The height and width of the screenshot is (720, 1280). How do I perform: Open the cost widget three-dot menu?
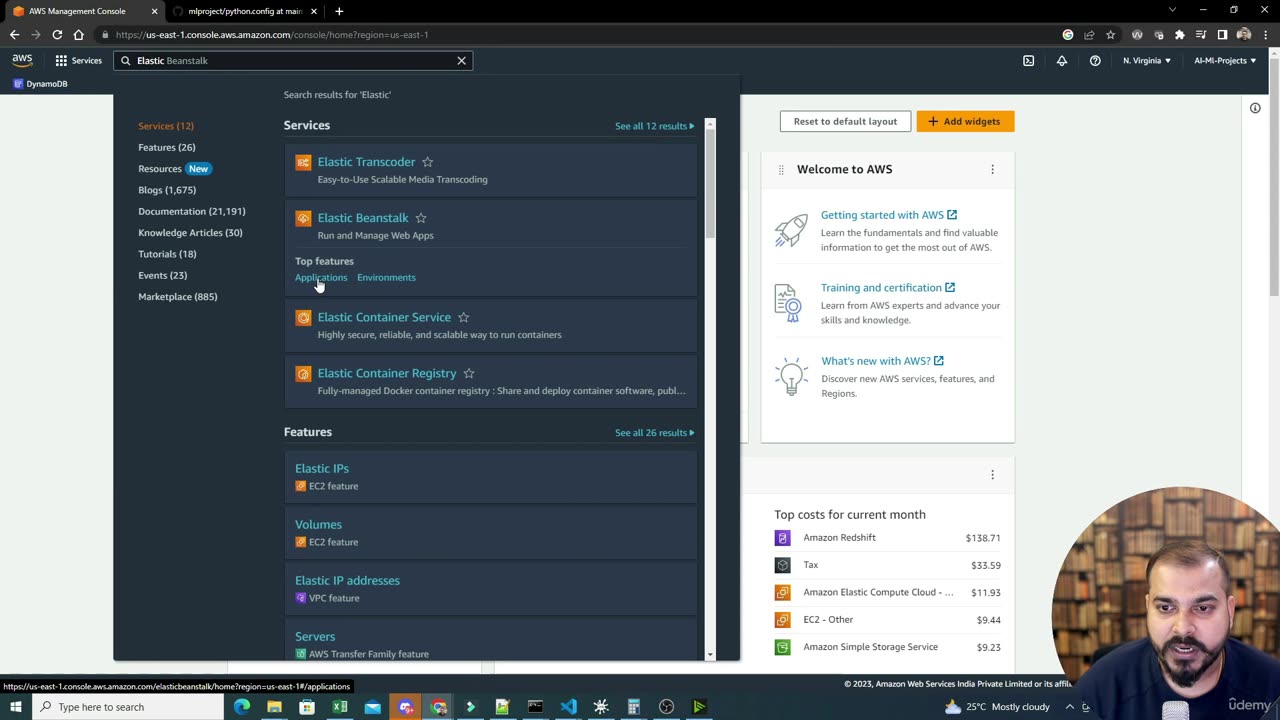pyautogui.click(x=992, y=475)
